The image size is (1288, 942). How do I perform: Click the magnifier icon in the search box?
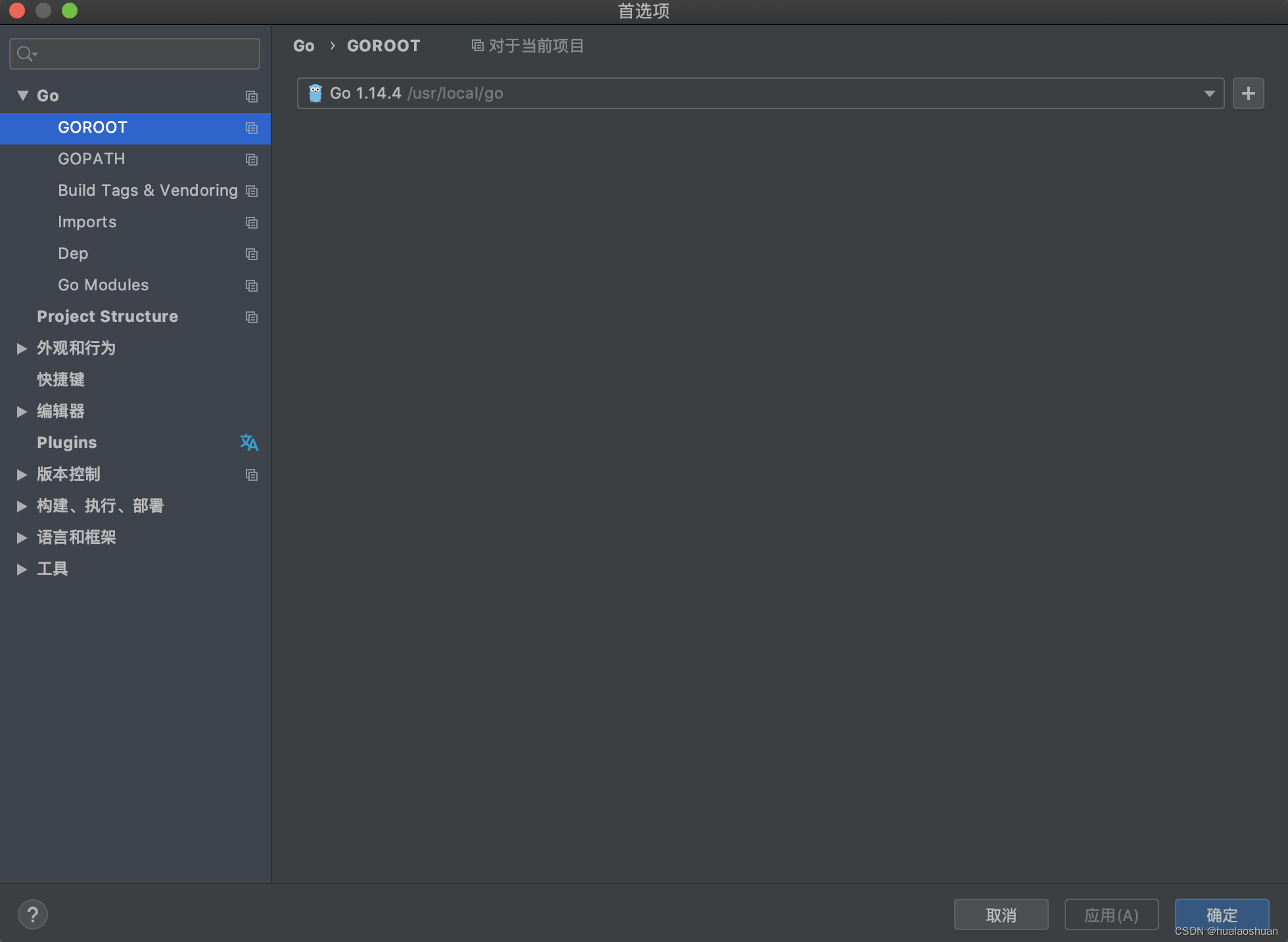pyautogui.click(x=26, y=54)
